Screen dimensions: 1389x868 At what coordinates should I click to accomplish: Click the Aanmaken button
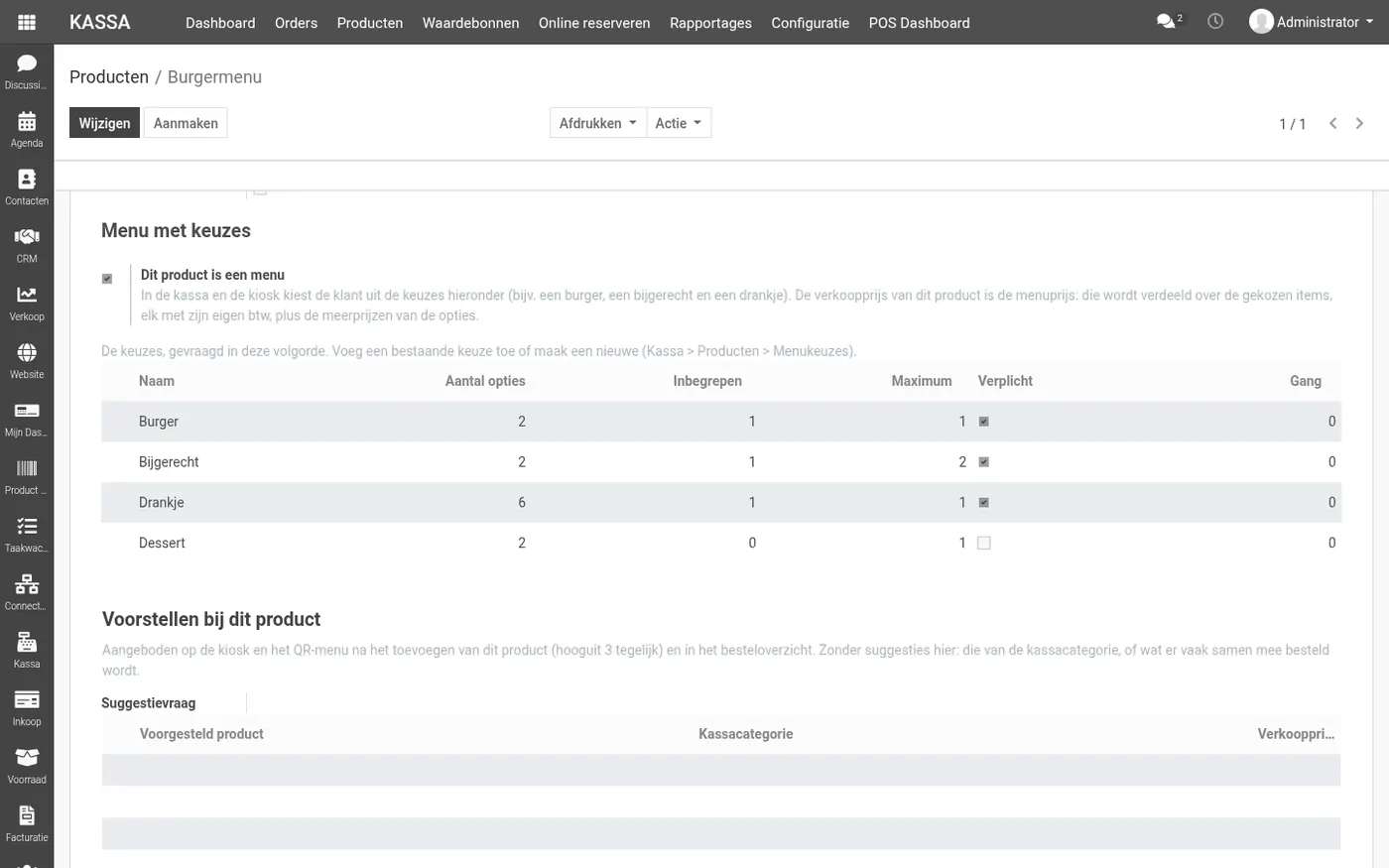click(x=186, y=123)
